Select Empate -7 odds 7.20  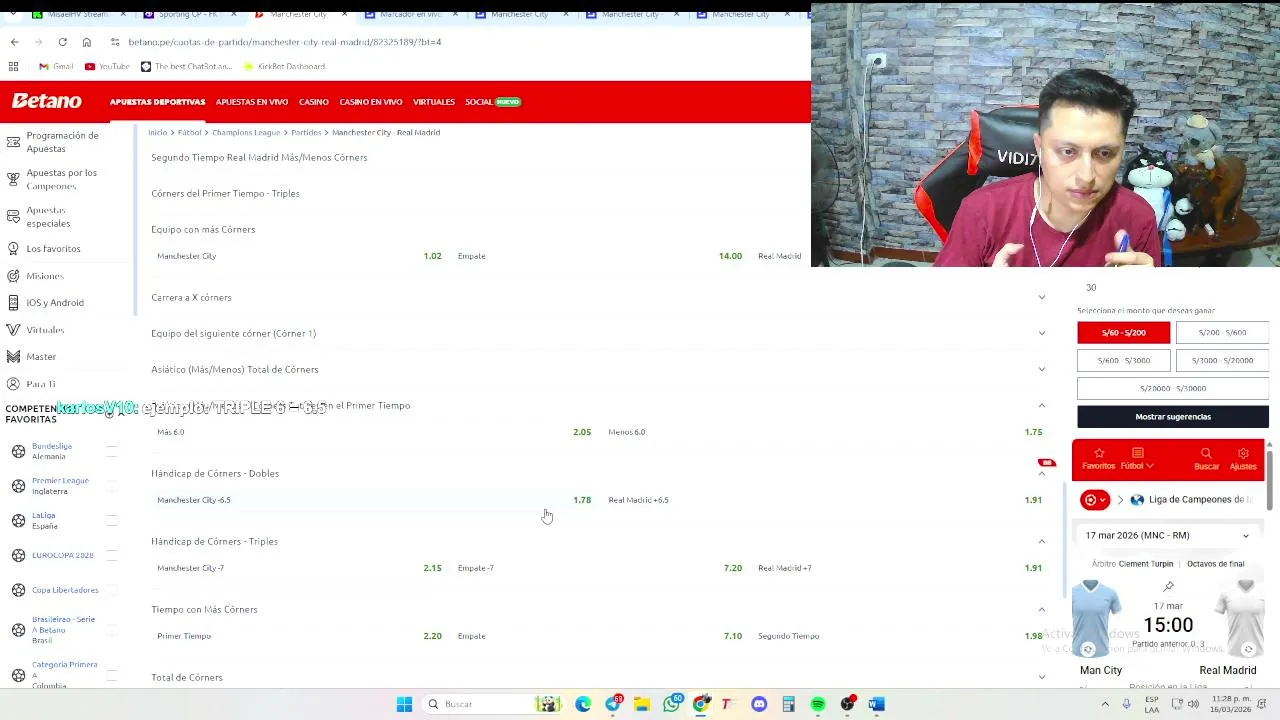click(x=599, y=568)
